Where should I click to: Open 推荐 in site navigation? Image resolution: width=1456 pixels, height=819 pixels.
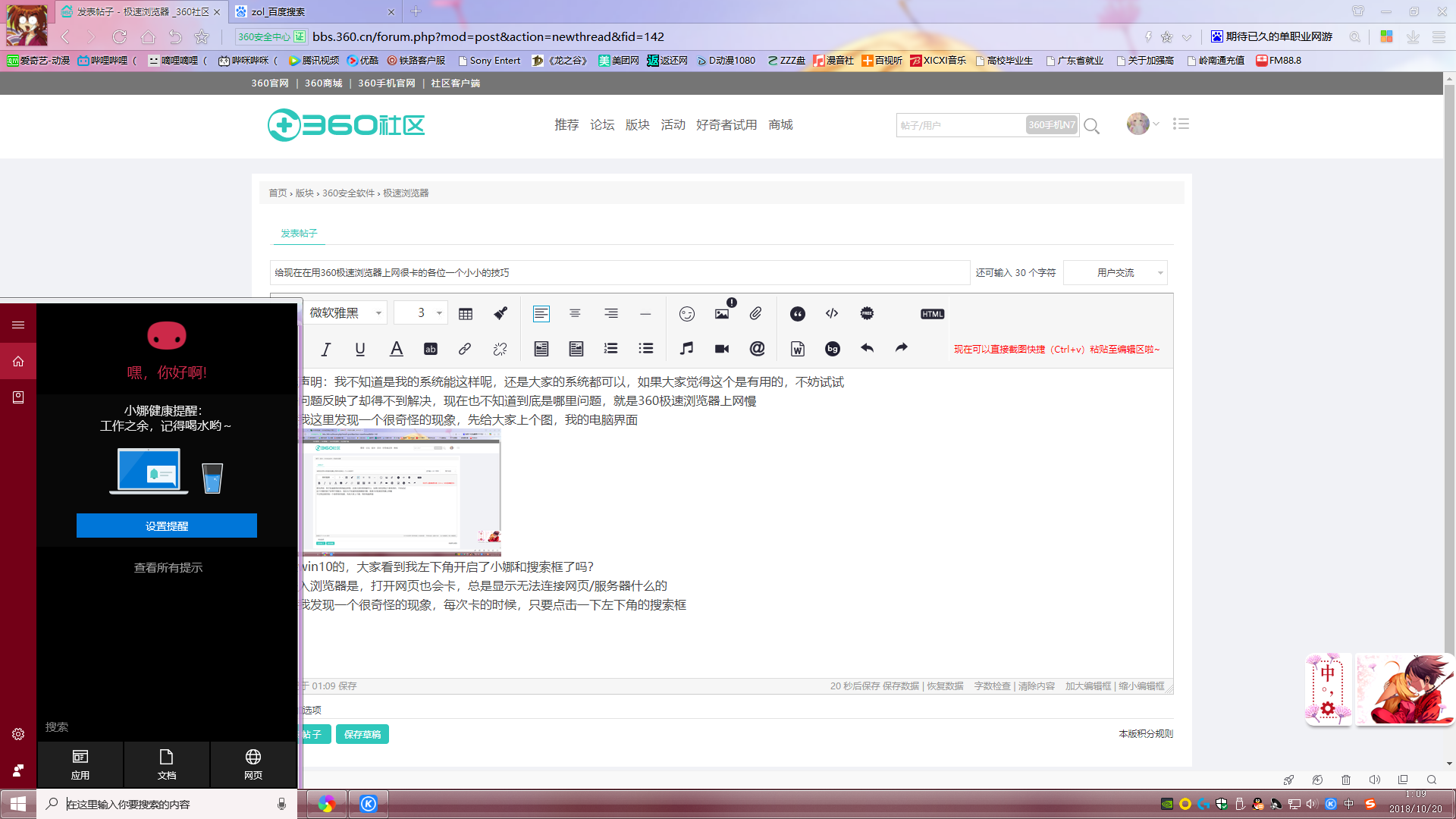click(x=566, y=125)
